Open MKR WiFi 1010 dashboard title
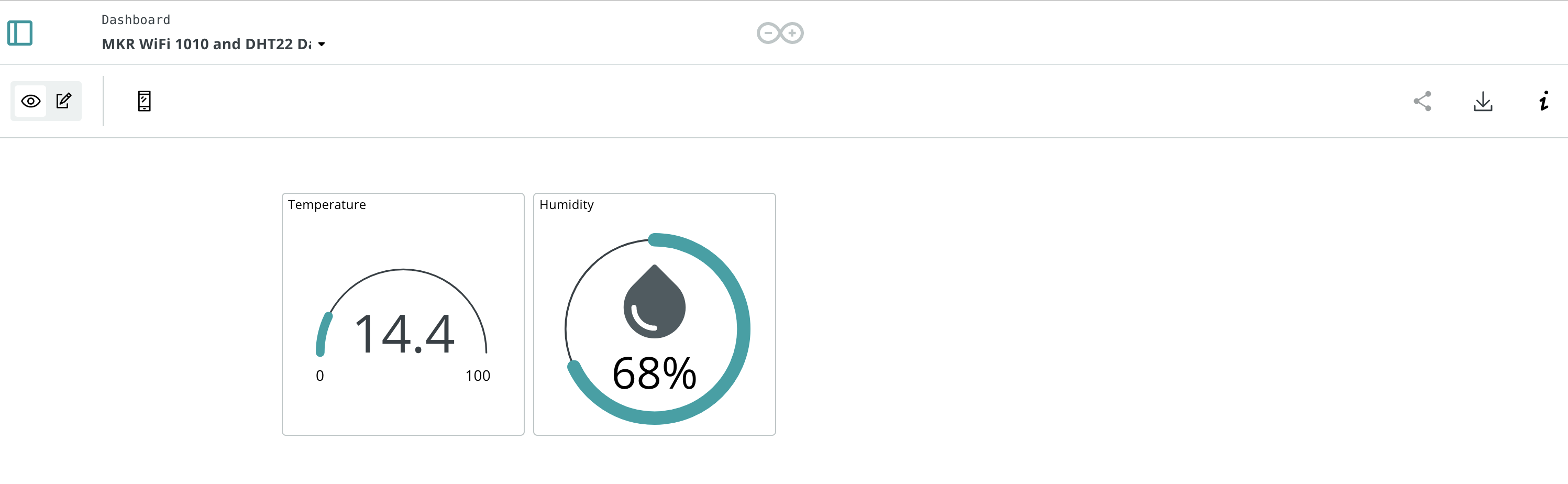The image size is (1568, 484). (x=206, y=45)
